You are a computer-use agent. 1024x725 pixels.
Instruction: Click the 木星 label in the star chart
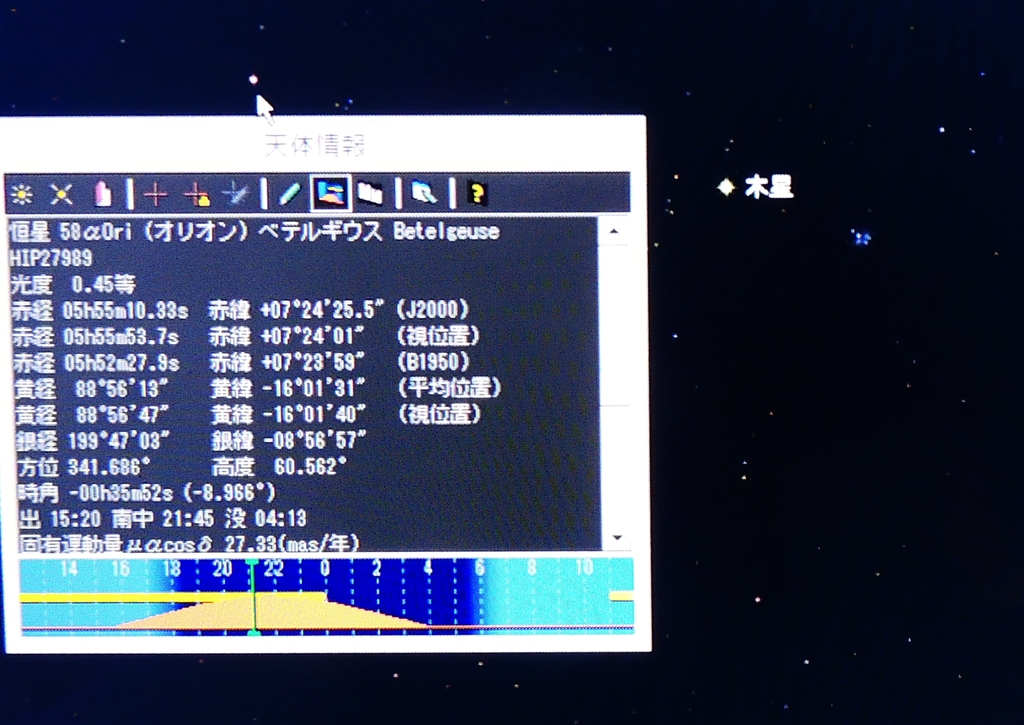[x=769, y=187]
